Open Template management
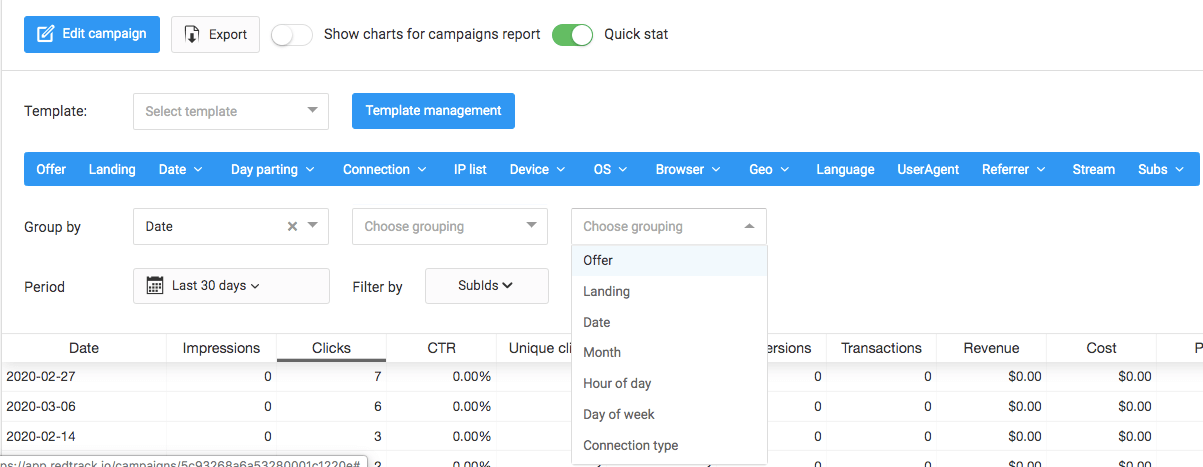 [x=433, y=111]
